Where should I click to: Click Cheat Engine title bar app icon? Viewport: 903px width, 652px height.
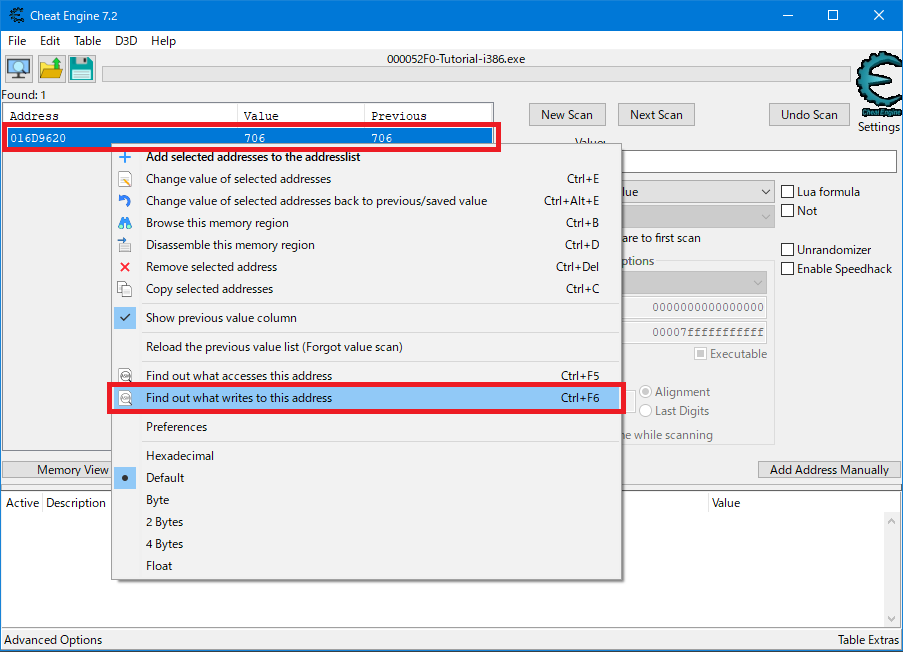click(x=17, y=16)
